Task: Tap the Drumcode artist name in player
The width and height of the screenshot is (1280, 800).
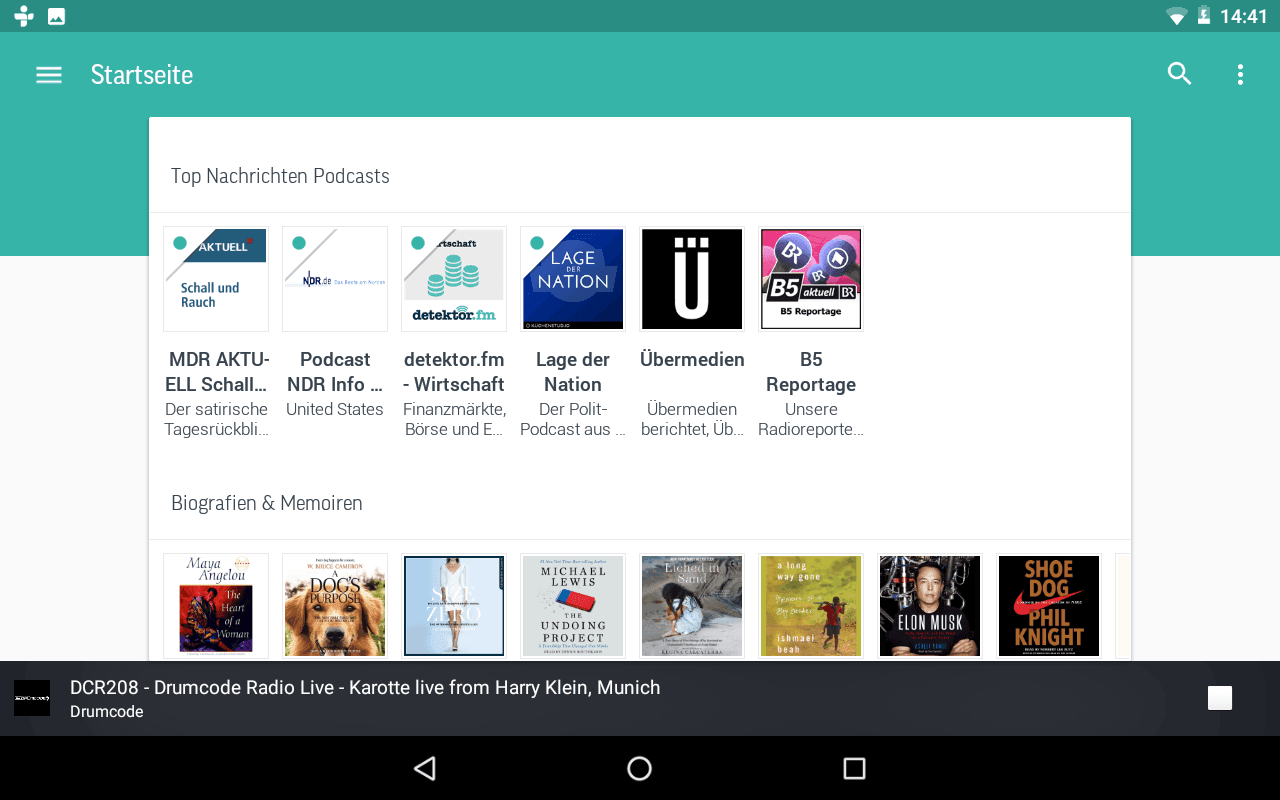Action: coord(107,712)
